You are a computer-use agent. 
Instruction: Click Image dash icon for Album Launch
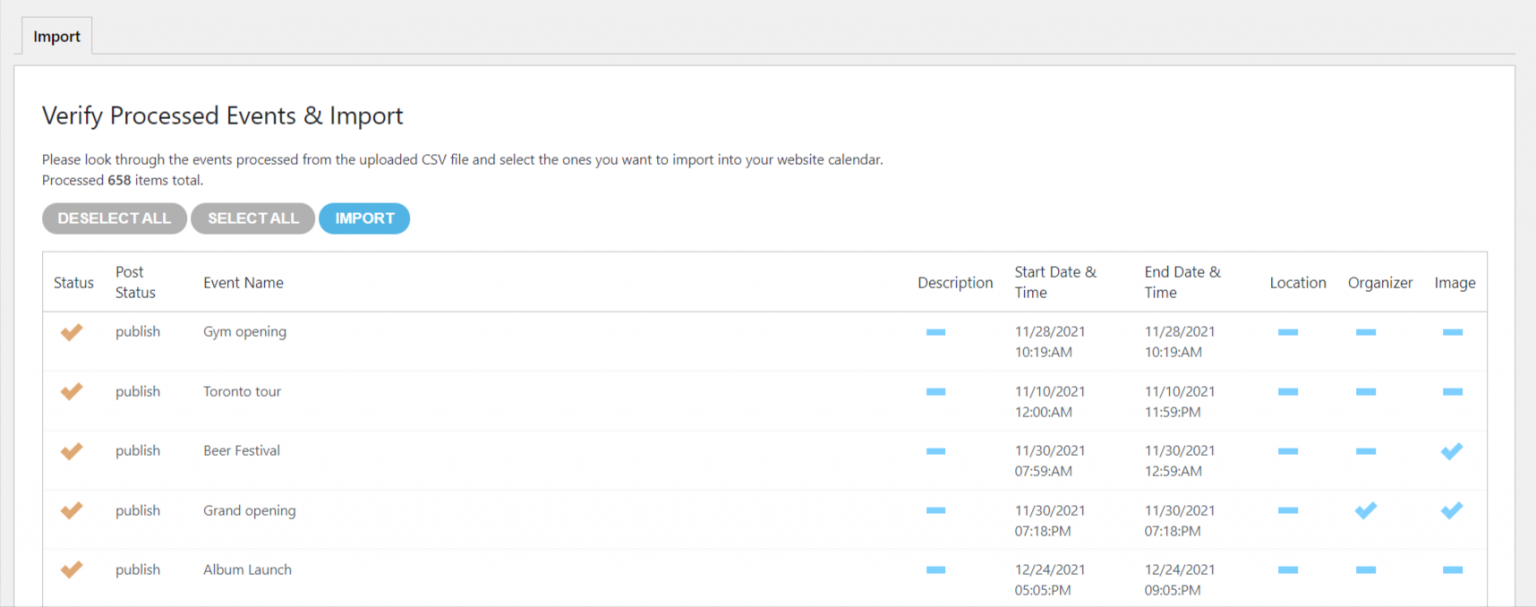coord(1453,570)
